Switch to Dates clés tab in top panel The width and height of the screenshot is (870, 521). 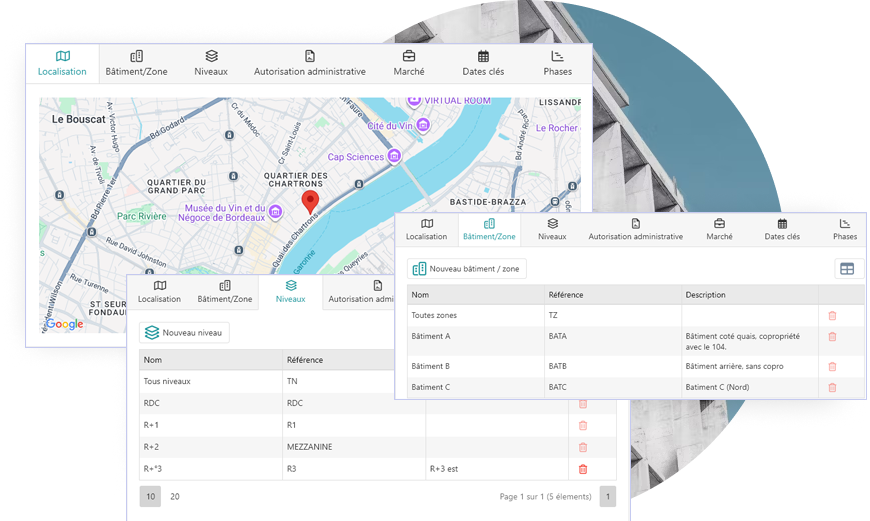(483, 63)
